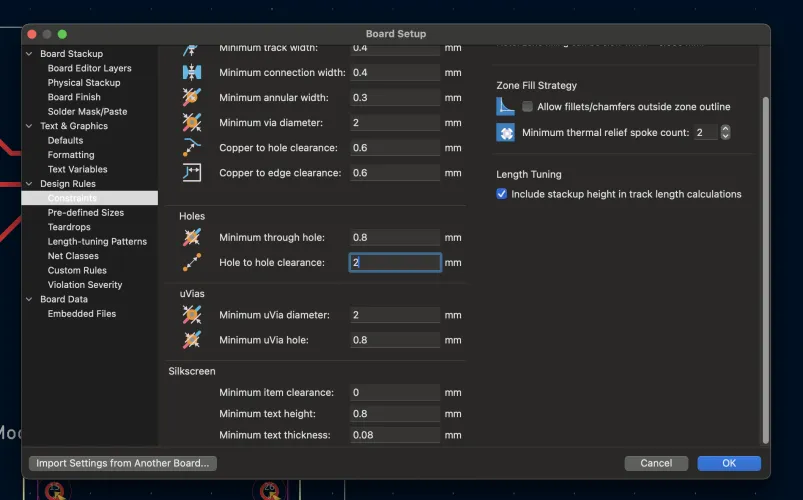Click the Design Rules tree label
The height and width of the screenshot is (500, 803).
68,183
